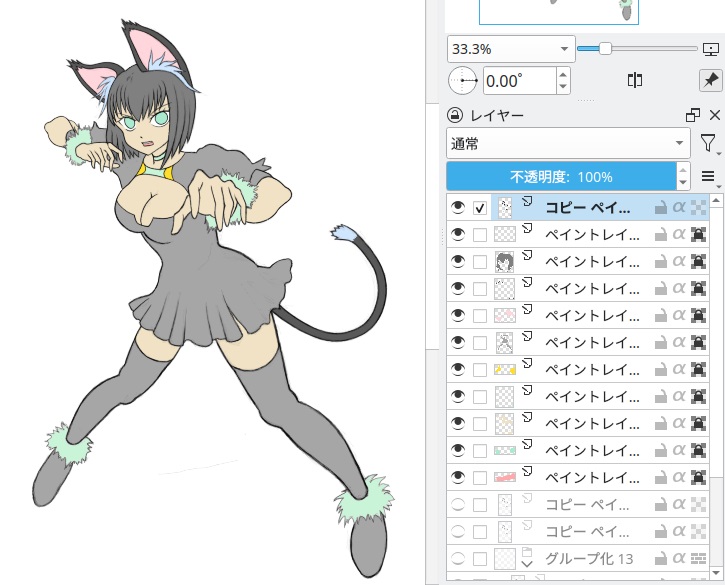Click the zoom slider handle
This screenshot has height=585, width=725.
pyautogui.click(x=605, y=48)
